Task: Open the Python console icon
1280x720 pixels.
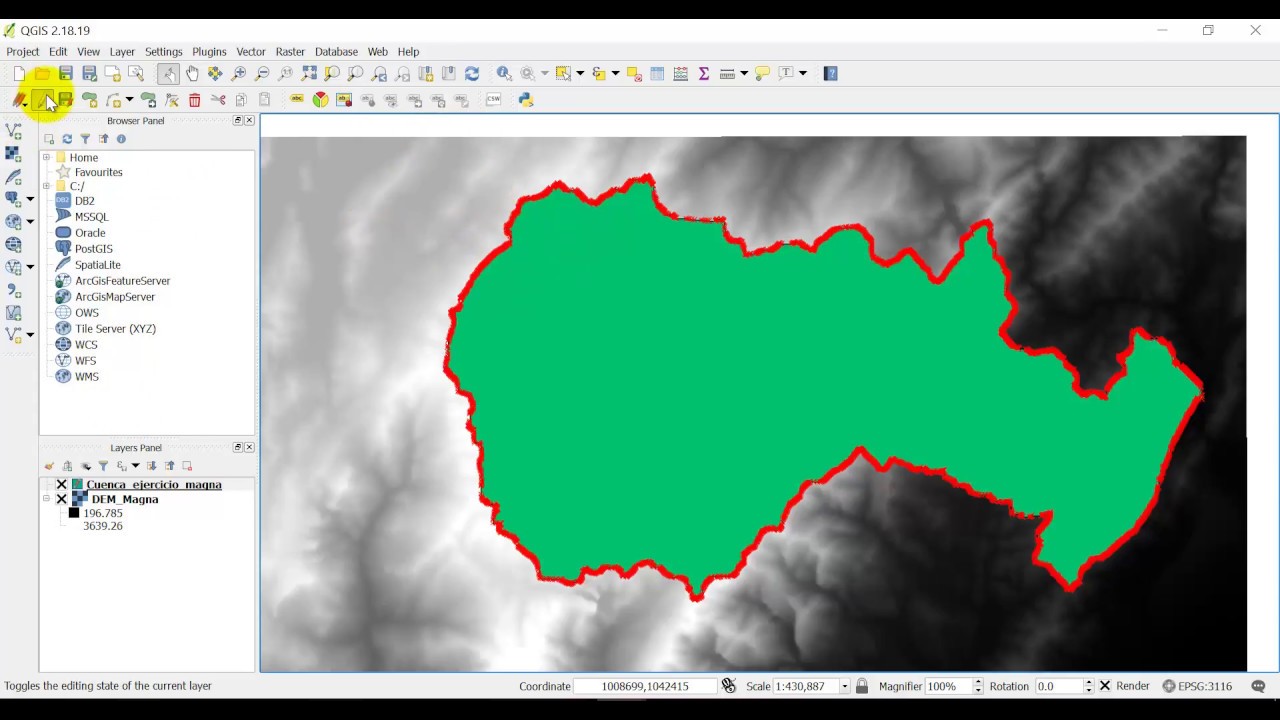Action: (526, 100)
